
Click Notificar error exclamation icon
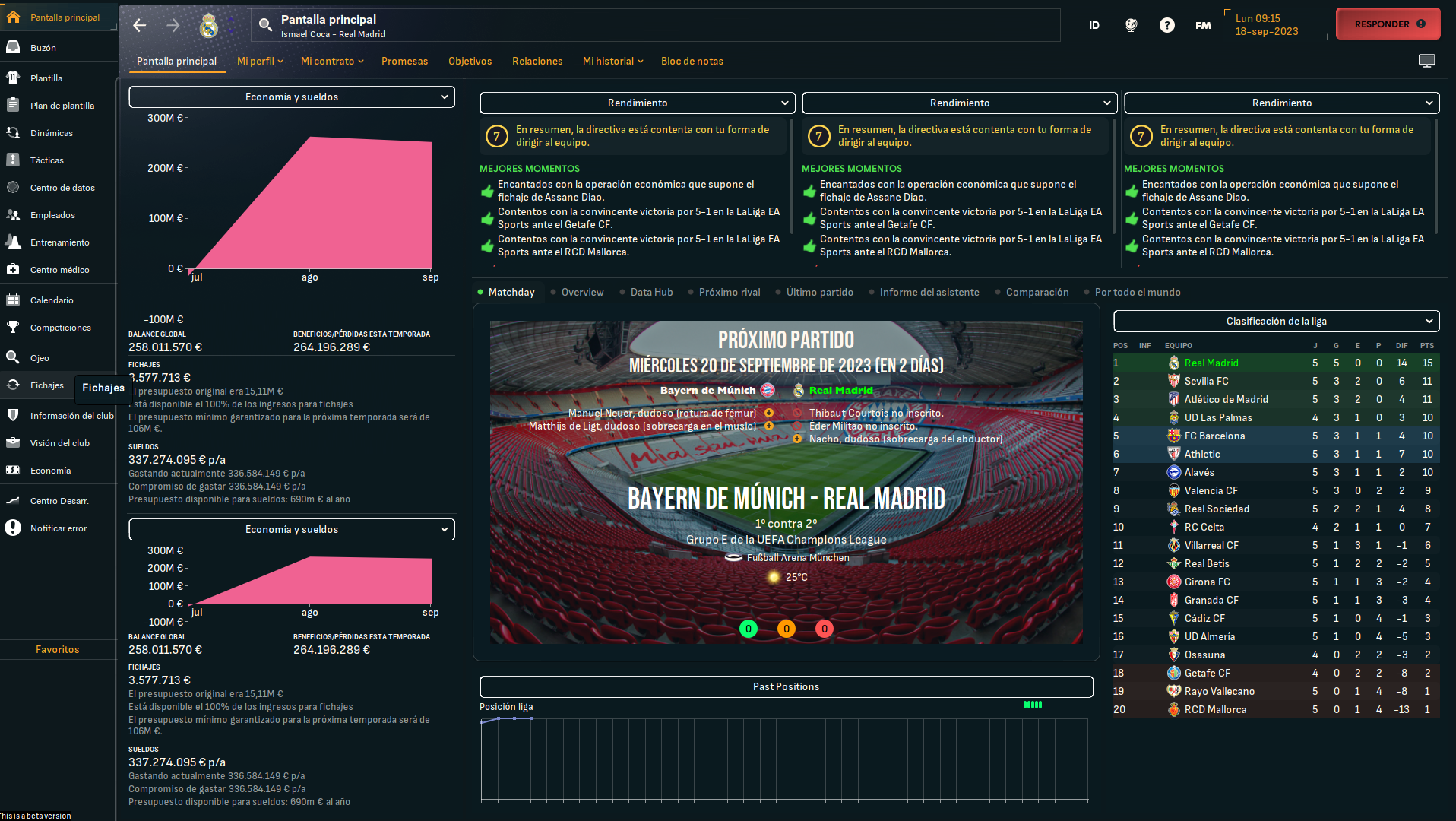(13, 528)
